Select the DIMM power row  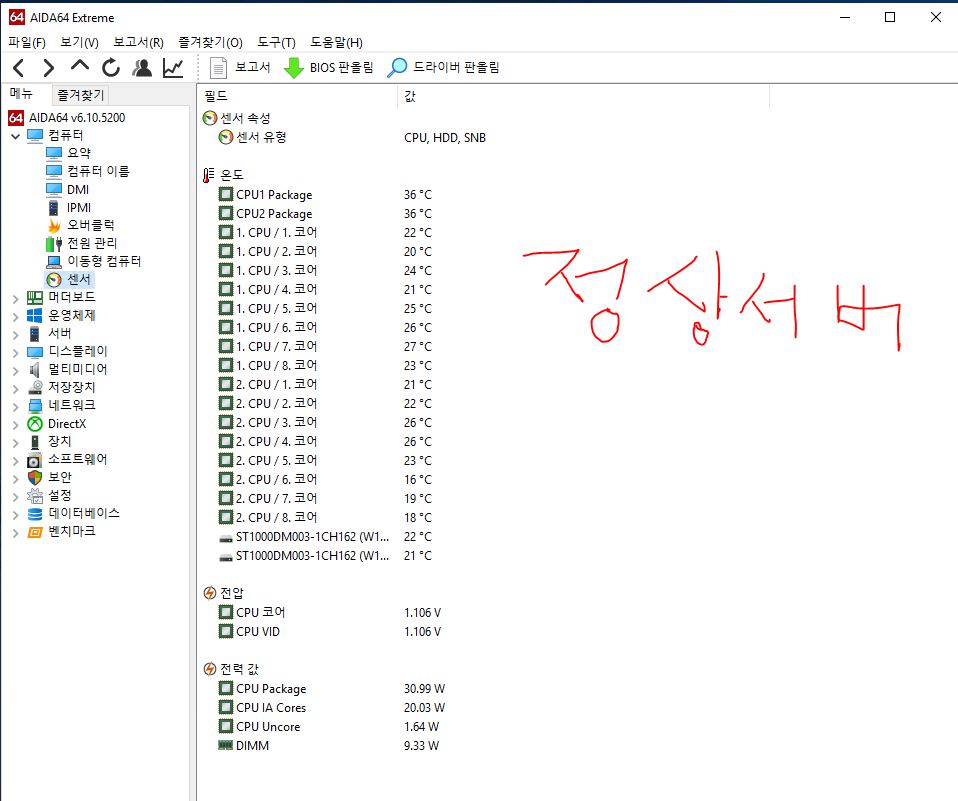330,745
